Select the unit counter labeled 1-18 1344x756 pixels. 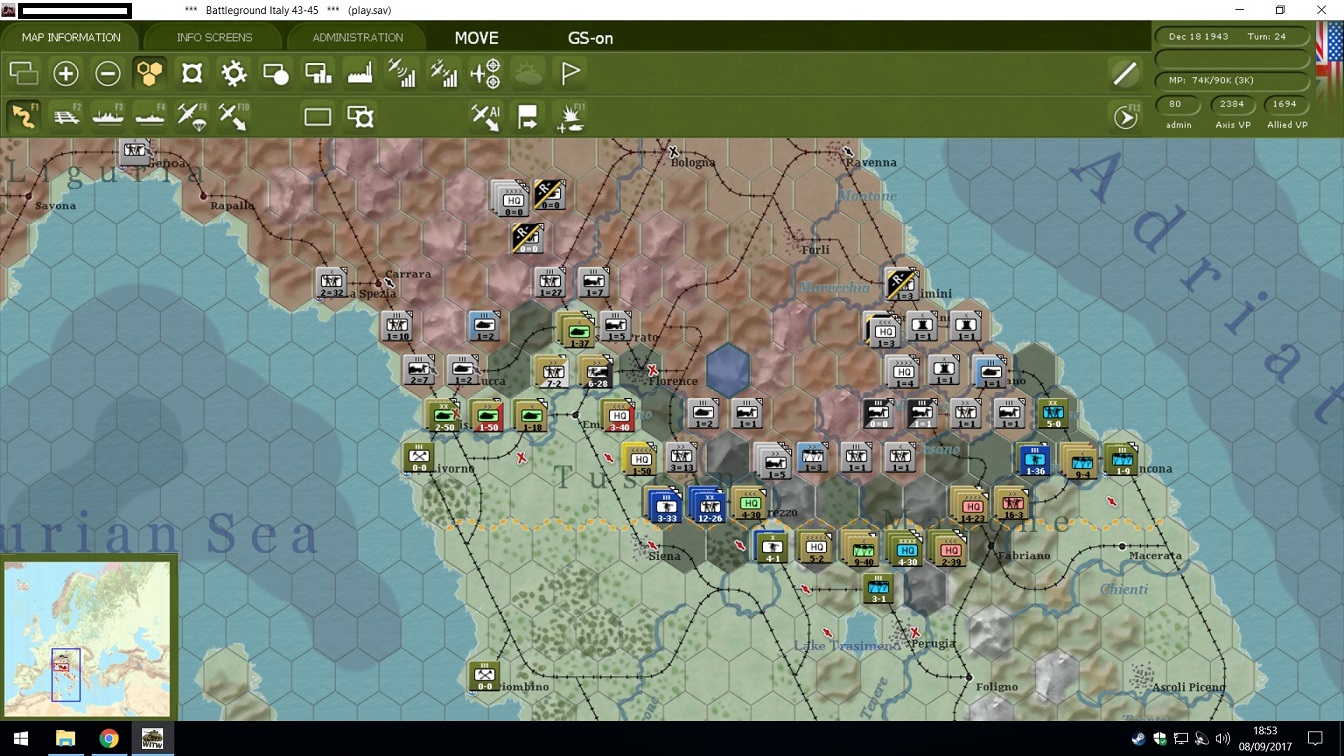point(531,416)
